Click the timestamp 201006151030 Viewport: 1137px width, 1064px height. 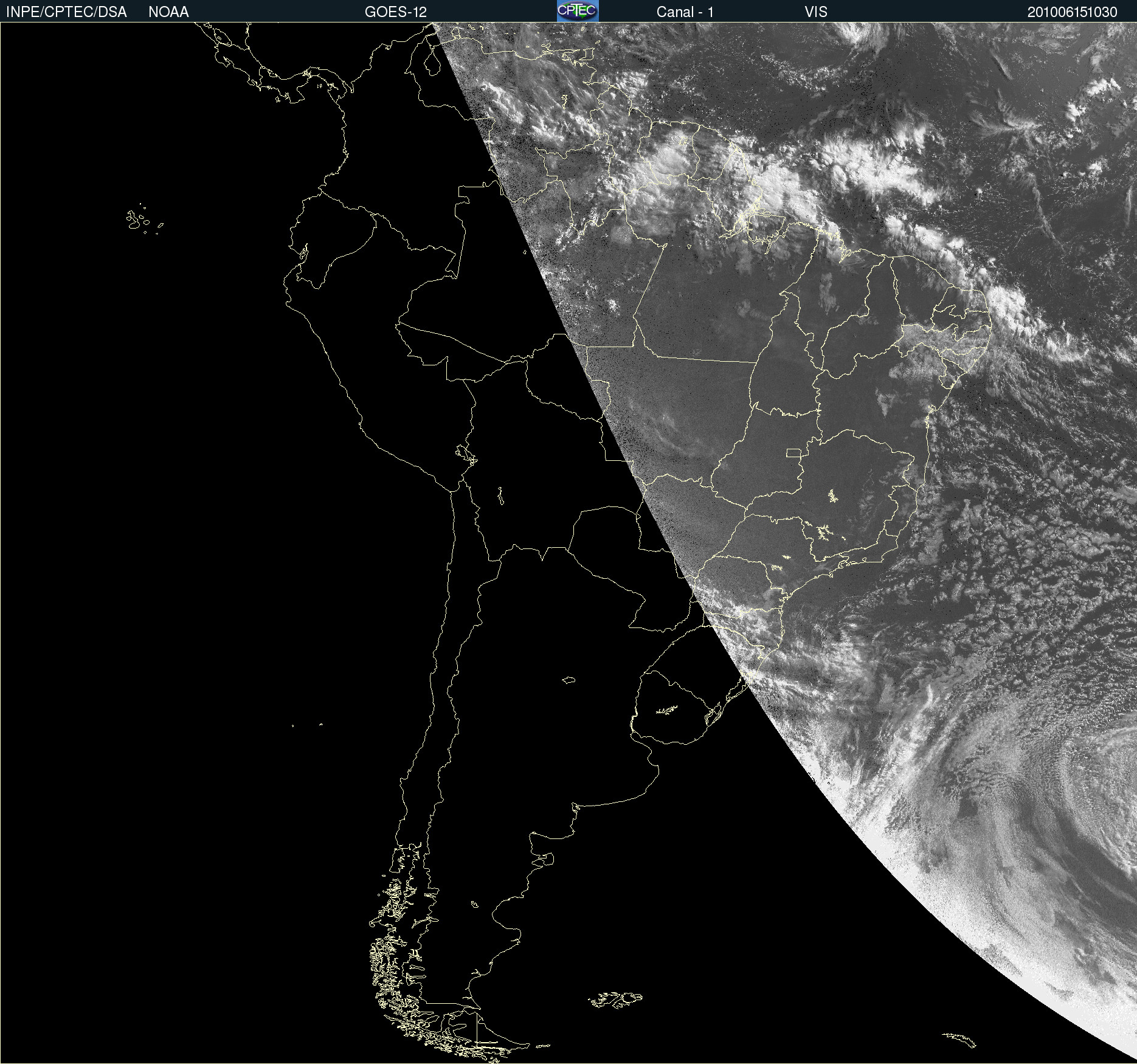click(x=1073, y=12)
